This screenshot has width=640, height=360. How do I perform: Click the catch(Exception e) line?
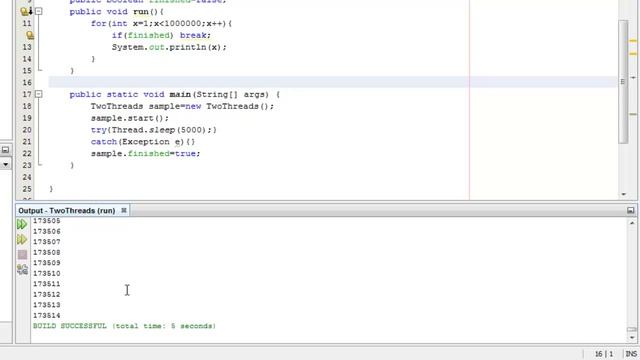pyautogui.click(x=143, y=142)
